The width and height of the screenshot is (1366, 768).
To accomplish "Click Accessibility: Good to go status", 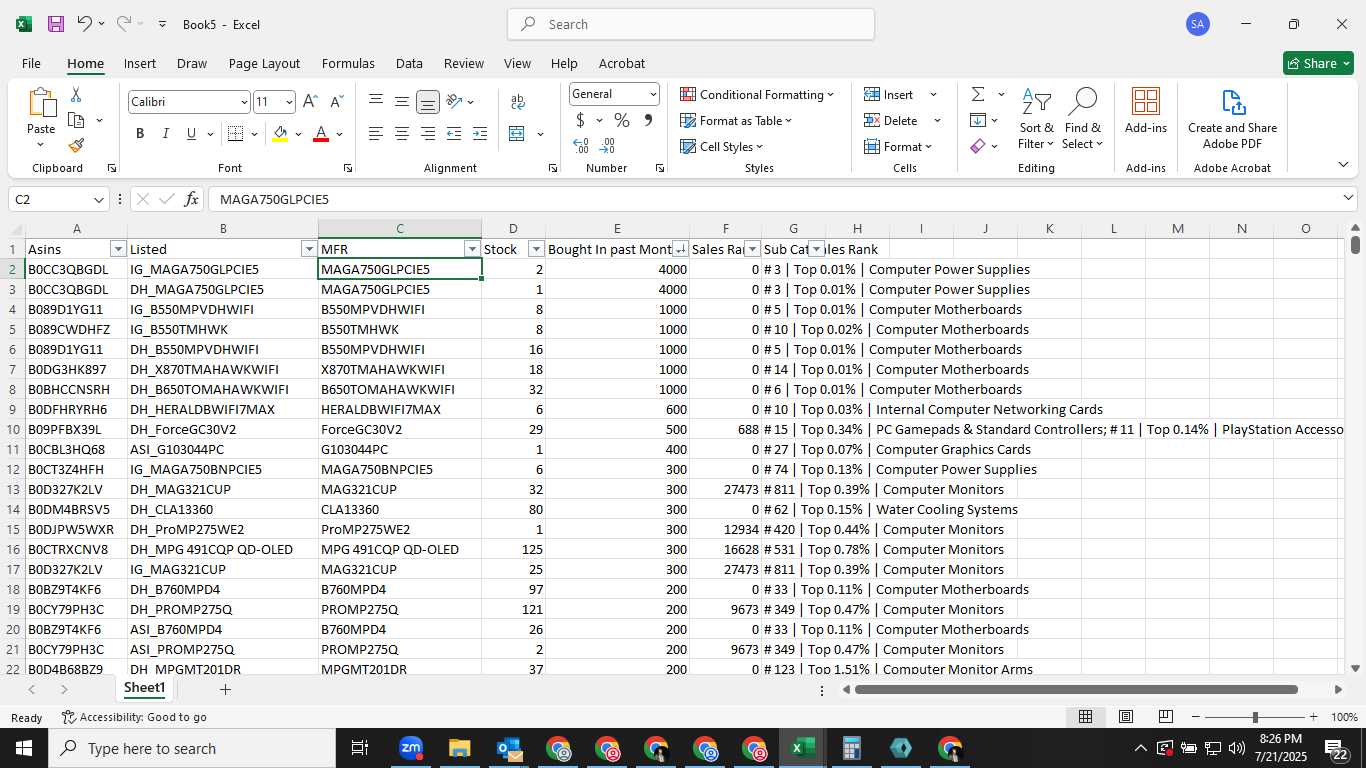I will point(134,717).
